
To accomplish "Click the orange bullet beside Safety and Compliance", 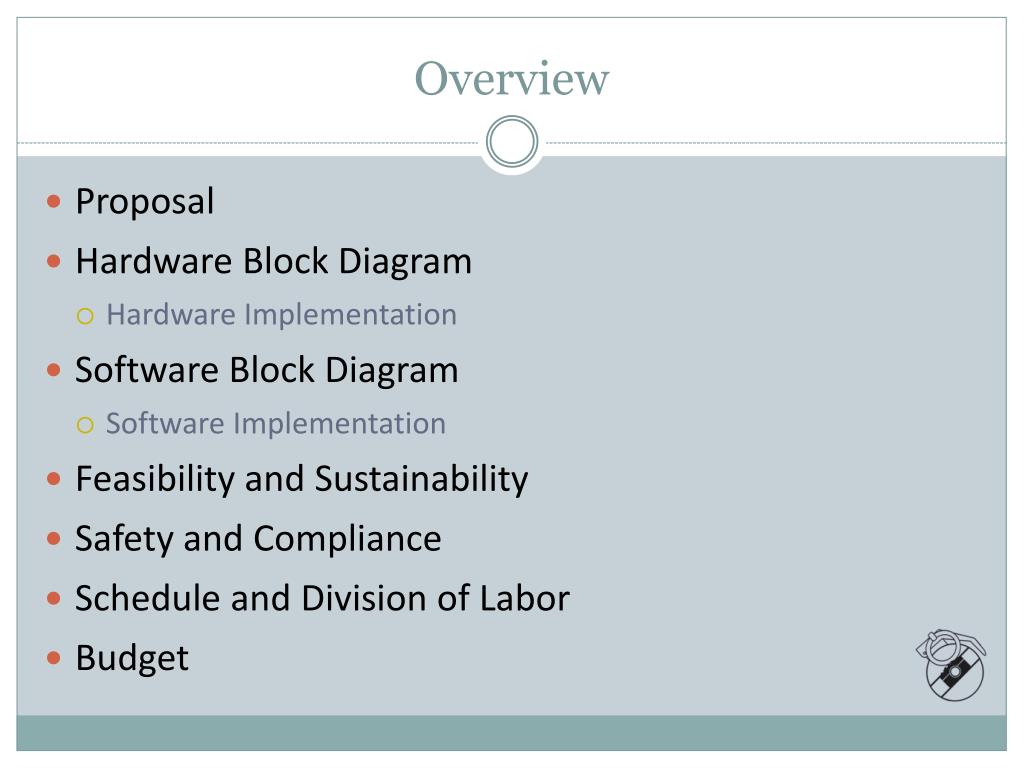I will click(x=54, y=539).
